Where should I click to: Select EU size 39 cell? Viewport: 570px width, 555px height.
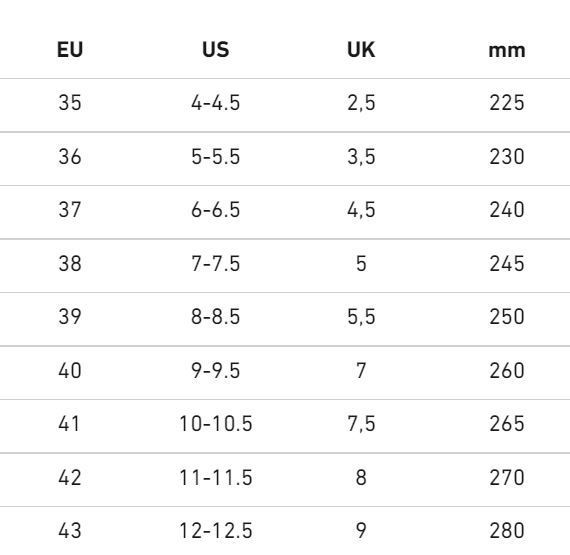pos(70,317)
